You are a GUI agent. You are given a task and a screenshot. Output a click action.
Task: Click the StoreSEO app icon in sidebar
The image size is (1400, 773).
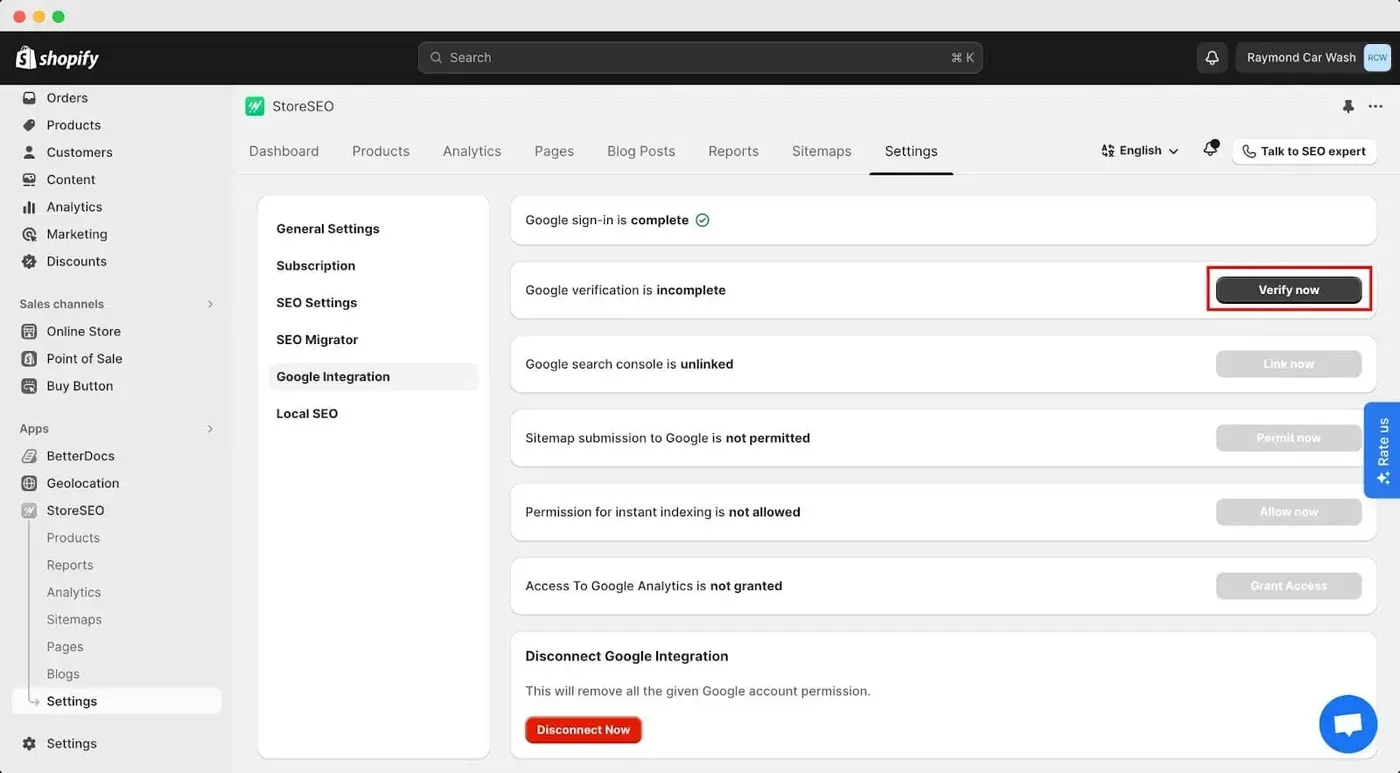pos(29,510)
